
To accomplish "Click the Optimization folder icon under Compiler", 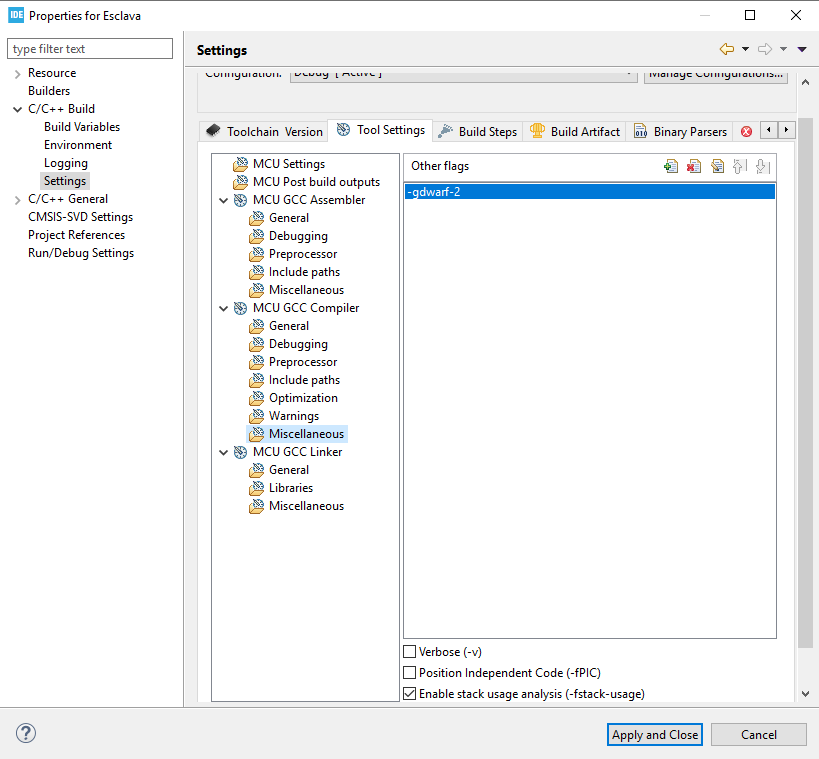I will [x=256, y=398].
